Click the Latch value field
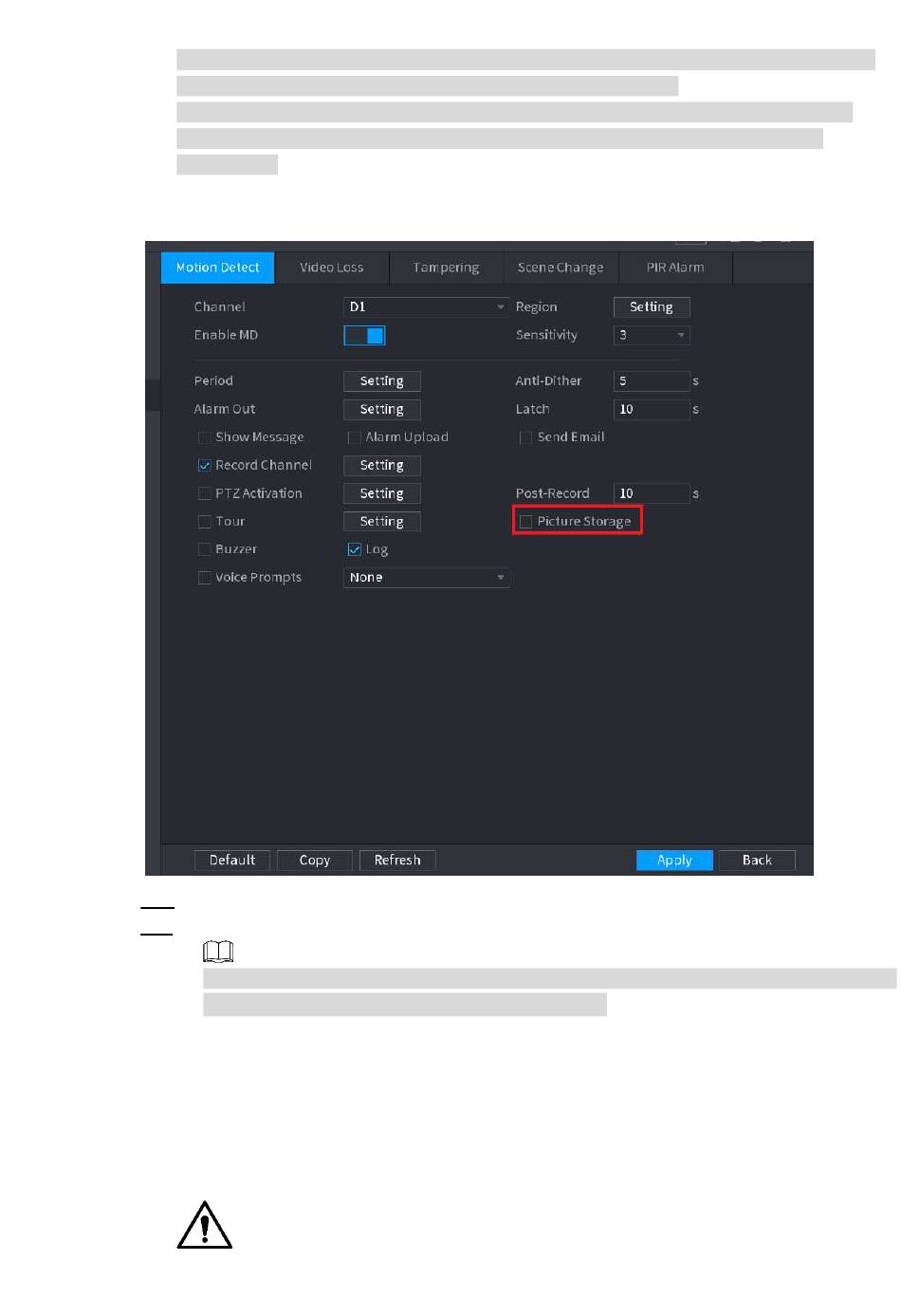The image size is (901, 1316). [652, 409]
